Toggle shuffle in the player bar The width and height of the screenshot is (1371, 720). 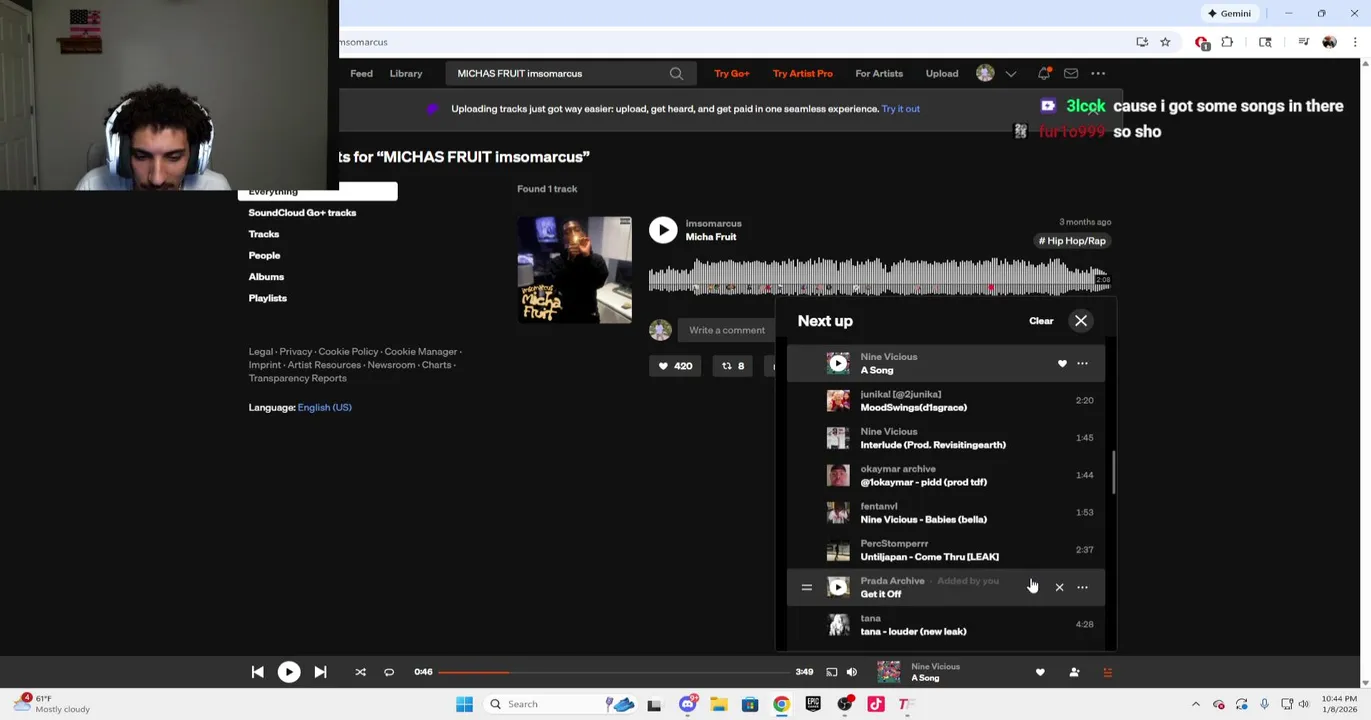click(360, 672)
